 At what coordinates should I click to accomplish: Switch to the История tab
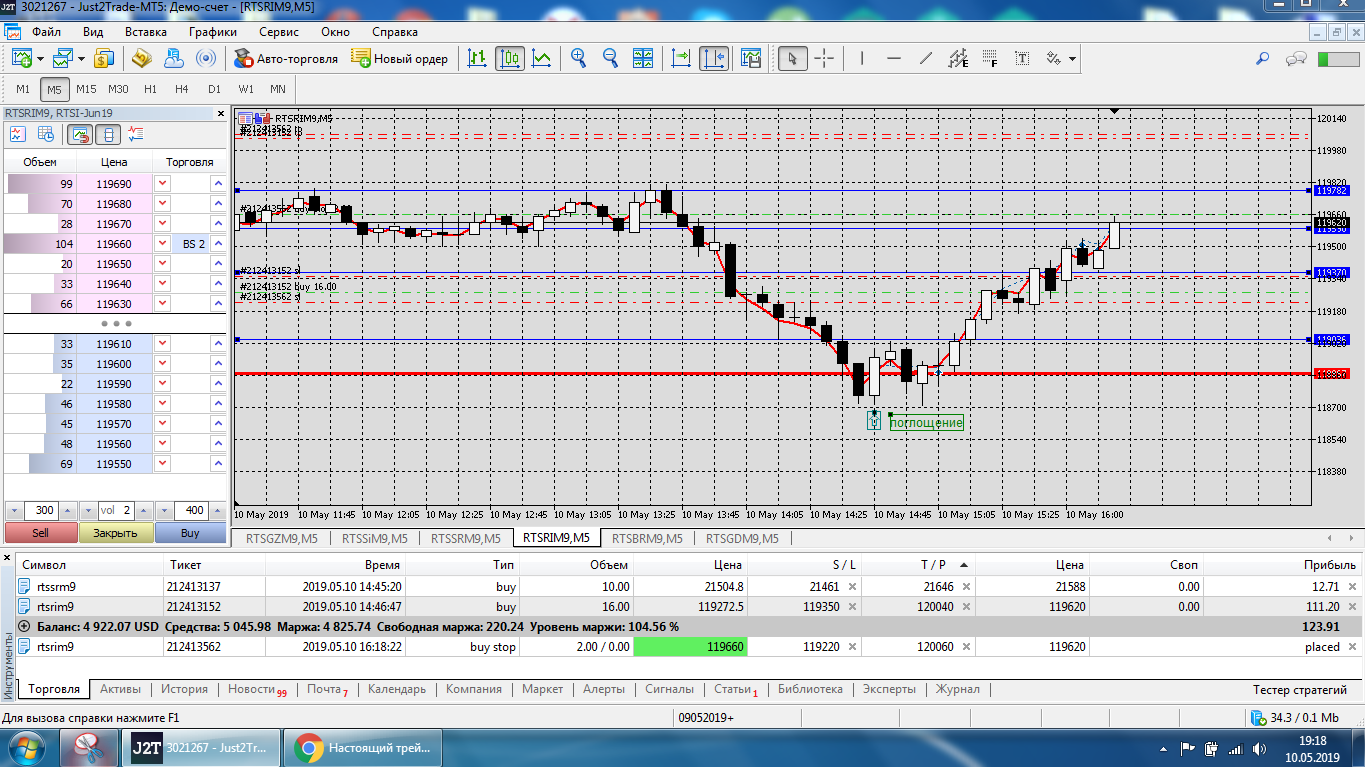point(184,689)
